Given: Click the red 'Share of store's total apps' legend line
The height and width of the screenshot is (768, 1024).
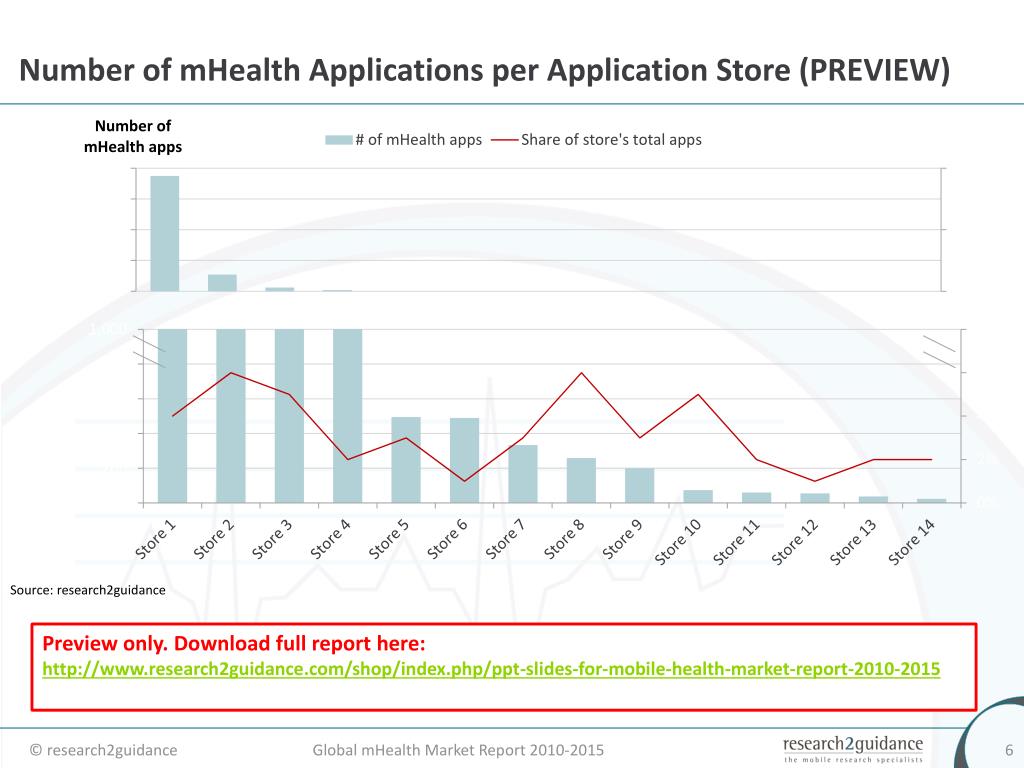Looking at the screenshot, I should point(504,140).
